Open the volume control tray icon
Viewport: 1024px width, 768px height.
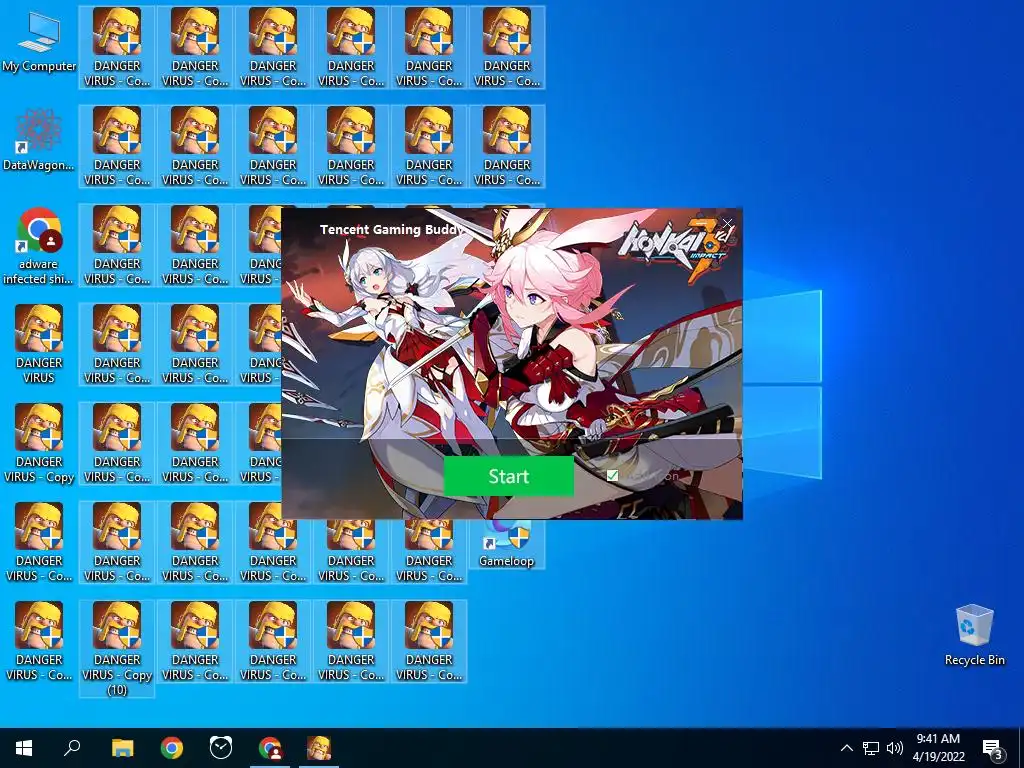tap(895, 748)
